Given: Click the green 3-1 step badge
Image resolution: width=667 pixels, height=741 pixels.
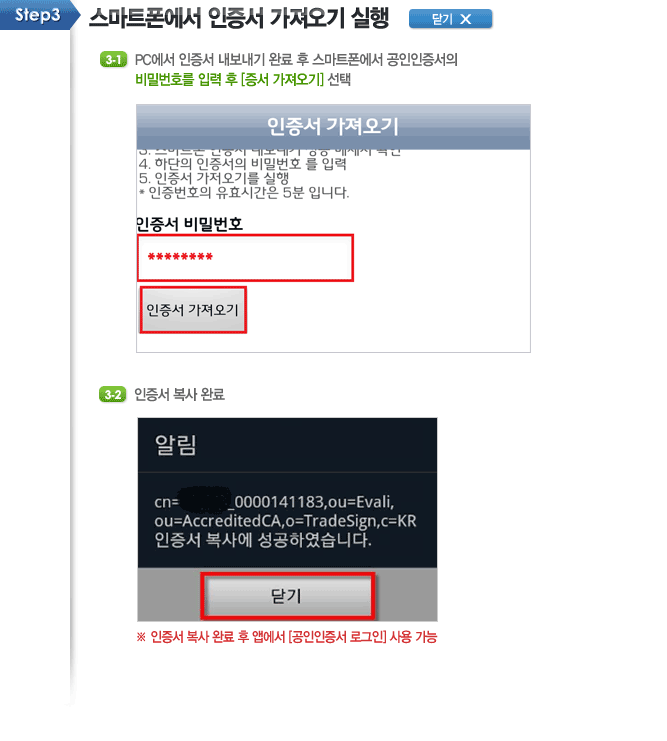Looking at the screenshot, I should [113, 60].
